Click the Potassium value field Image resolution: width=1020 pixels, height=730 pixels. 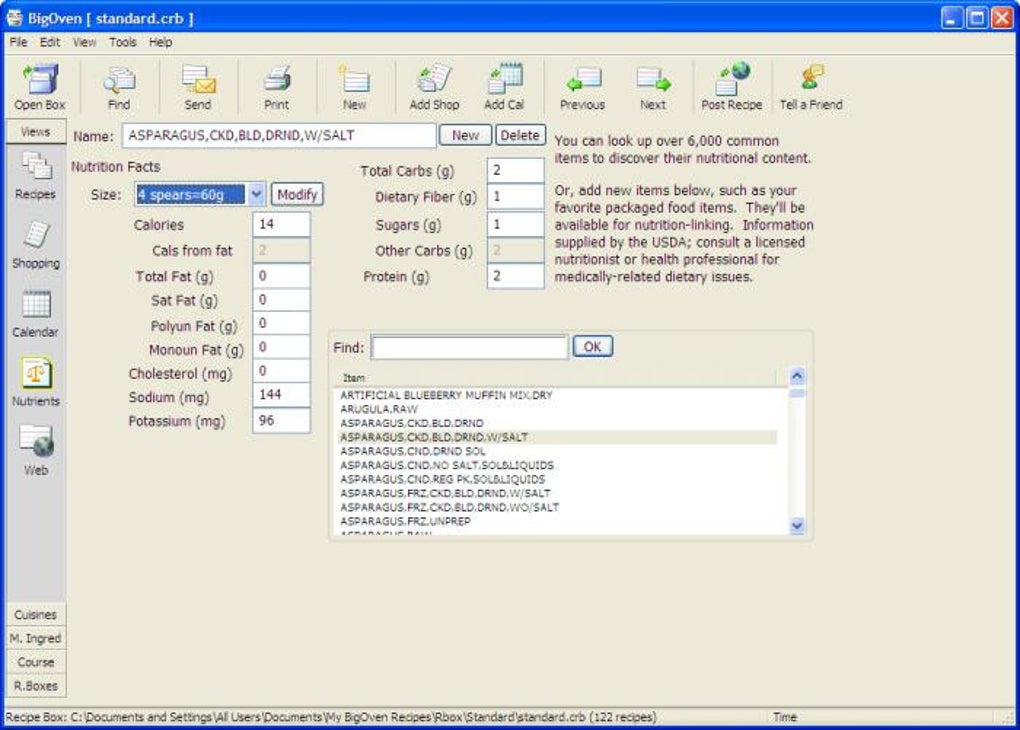[281, 421]
